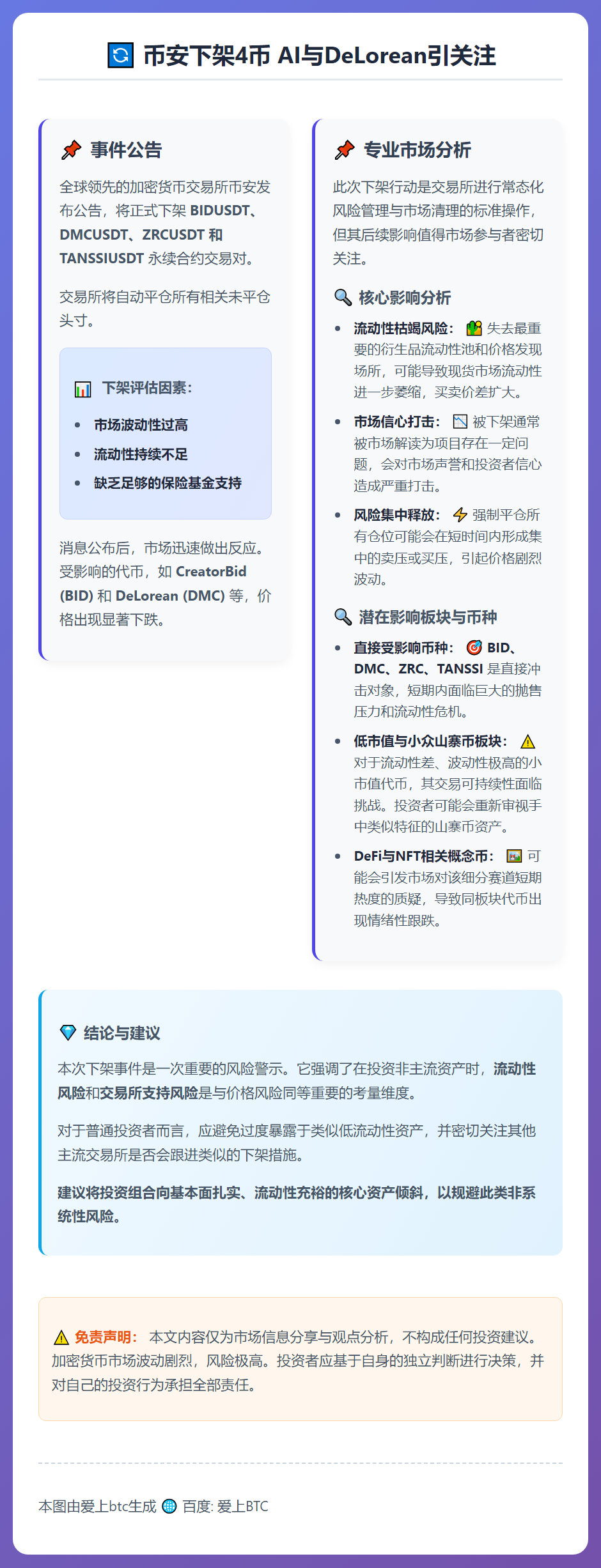This screenshot has width=601, height=1568.
Task: Click the paragraph starting 对于普通投资者而言
Action: point(297,1143)
